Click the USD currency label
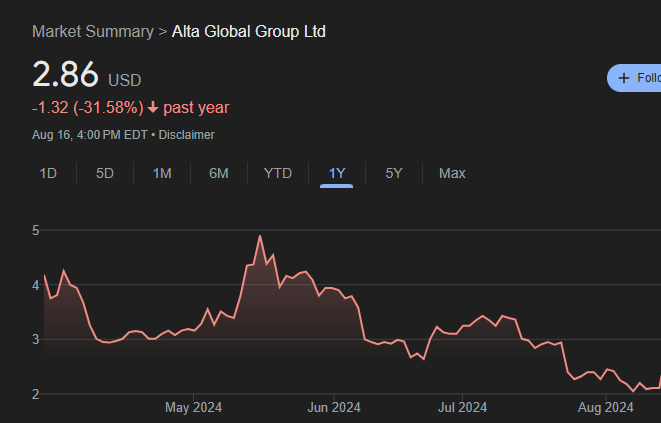Image resolution: width=661 pixels, height=423 pixels. coord(124,80)
